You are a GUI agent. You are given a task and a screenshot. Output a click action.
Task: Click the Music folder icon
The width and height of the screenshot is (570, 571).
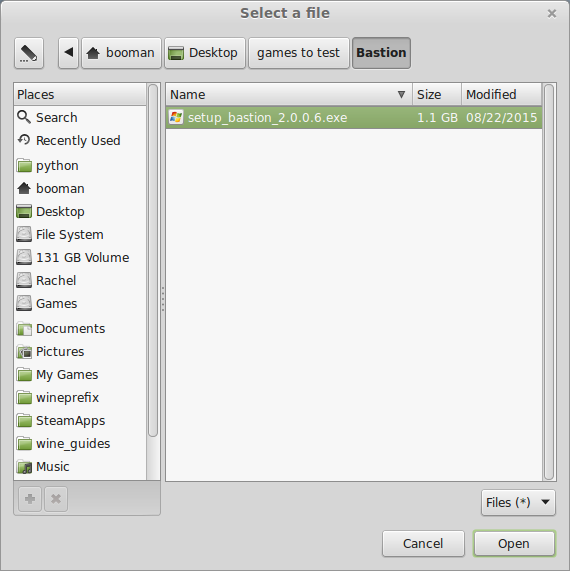point(24,466)
